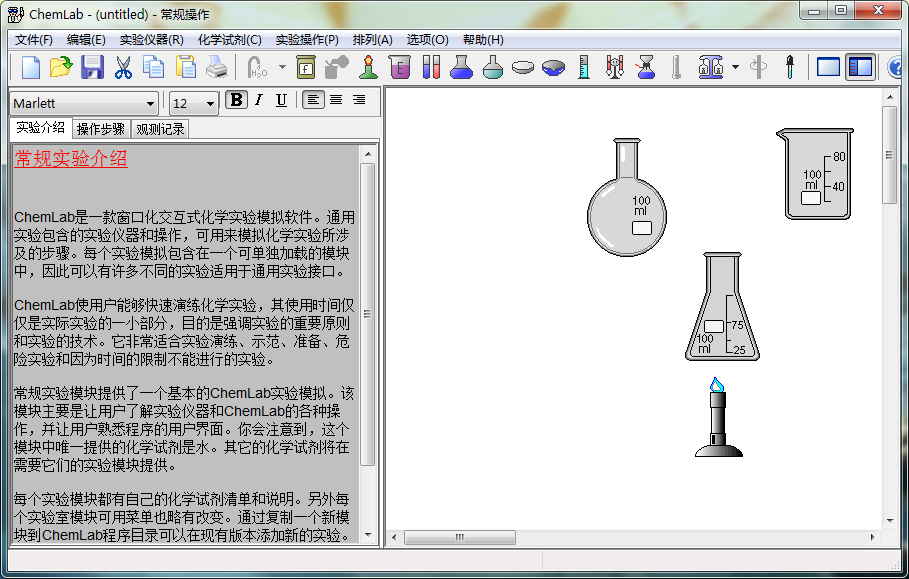
Task: Toggle italic text formatting
Action: click(259, 100)
